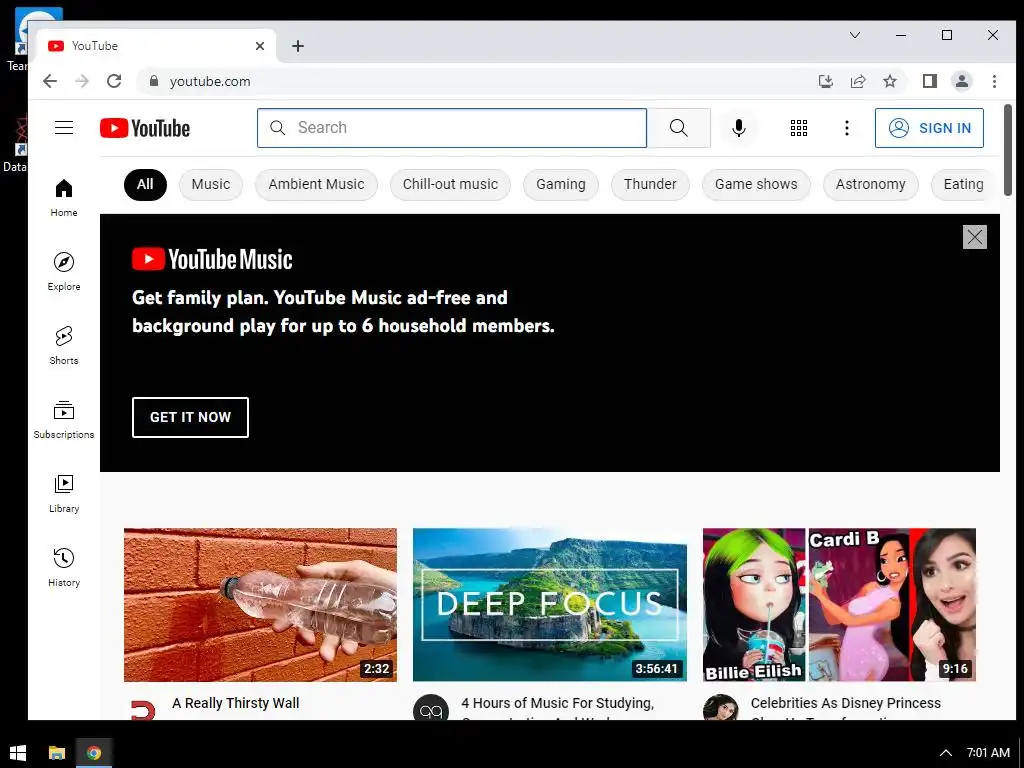The image size is (1024, 768).
Task: Click the 7:01 AM clock
Action: (x=988, y=753)
